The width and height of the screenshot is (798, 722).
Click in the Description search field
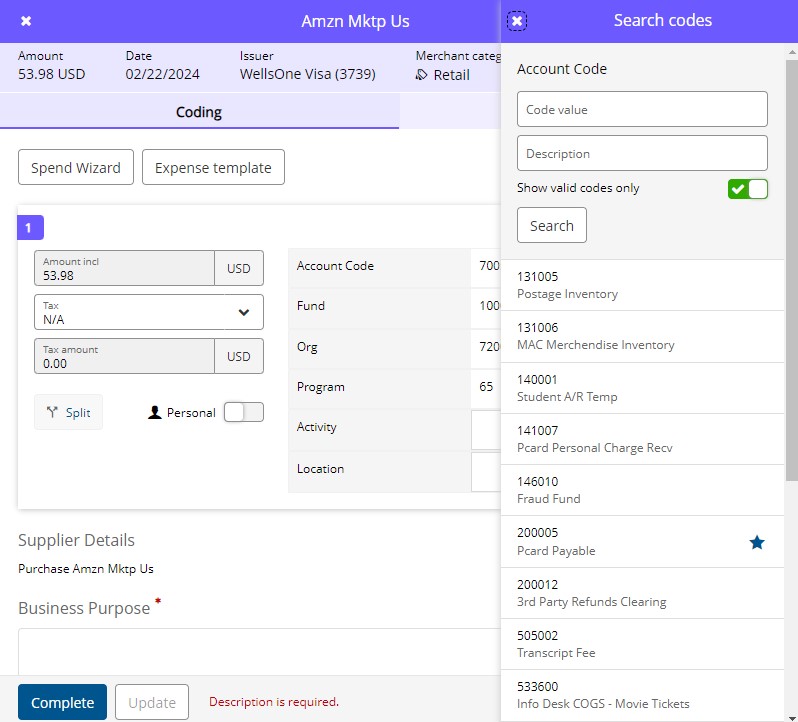click(642, 153)
